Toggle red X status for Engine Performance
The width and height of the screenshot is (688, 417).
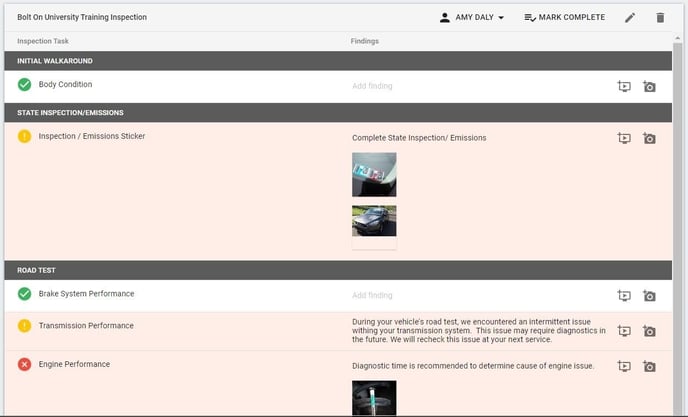coord(25,364)
